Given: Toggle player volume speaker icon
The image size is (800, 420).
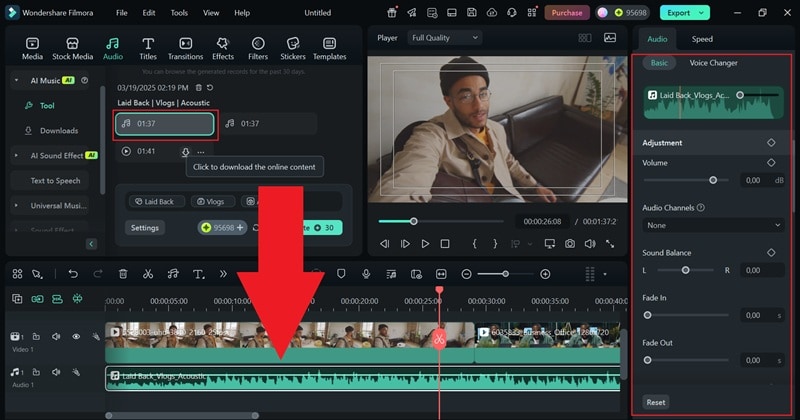Looking at the screenshot, I should (590, 244).
